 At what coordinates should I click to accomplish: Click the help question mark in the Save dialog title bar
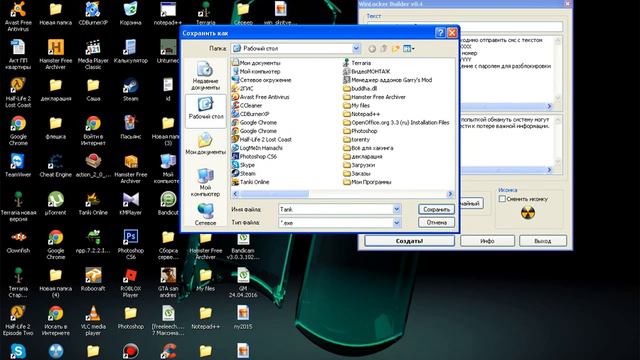pyautogui.click(x=440, y=33)
